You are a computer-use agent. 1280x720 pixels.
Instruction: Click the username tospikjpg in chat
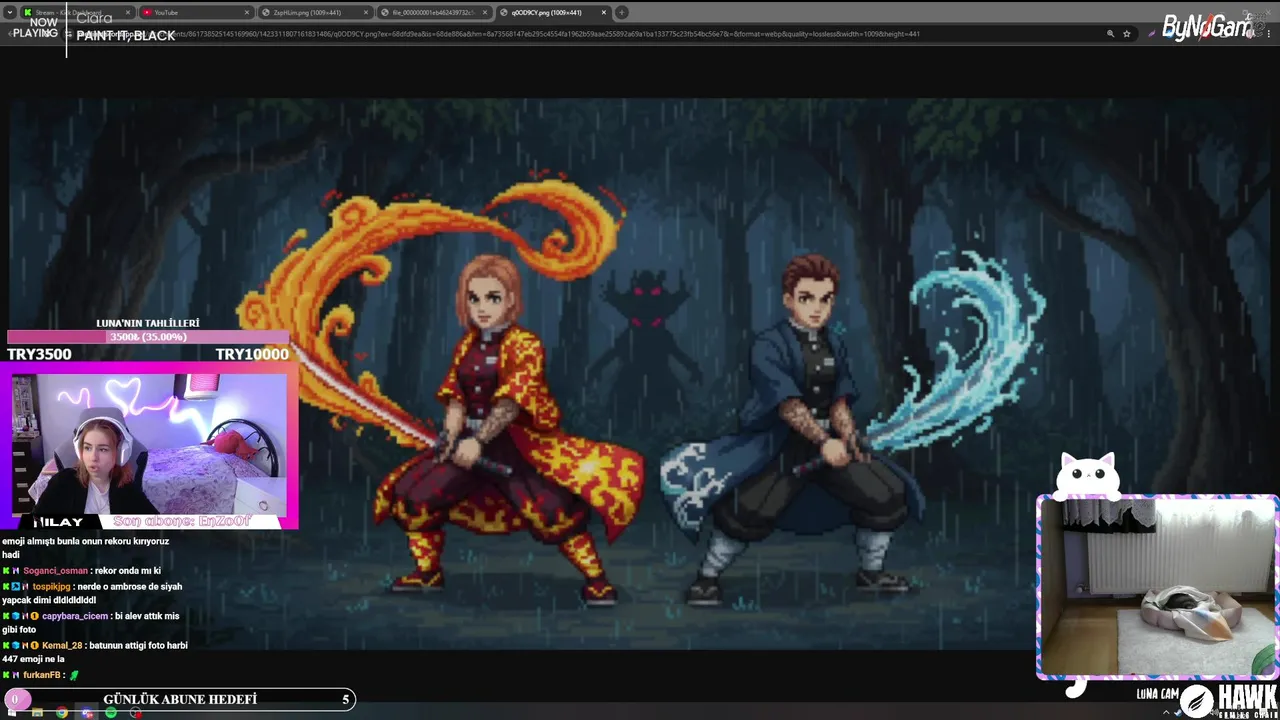click(x=51, y=587)
